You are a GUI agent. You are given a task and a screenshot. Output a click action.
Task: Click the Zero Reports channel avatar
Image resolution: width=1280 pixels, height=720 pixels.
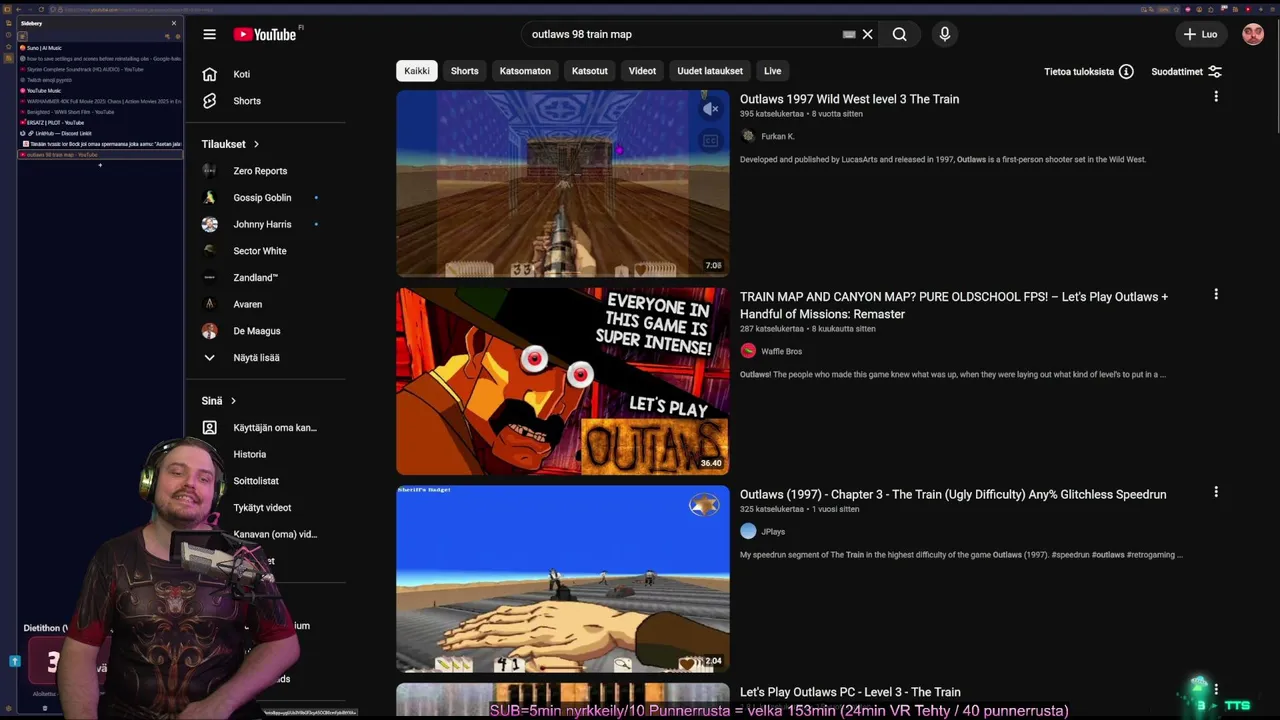[x=209, y=171]
